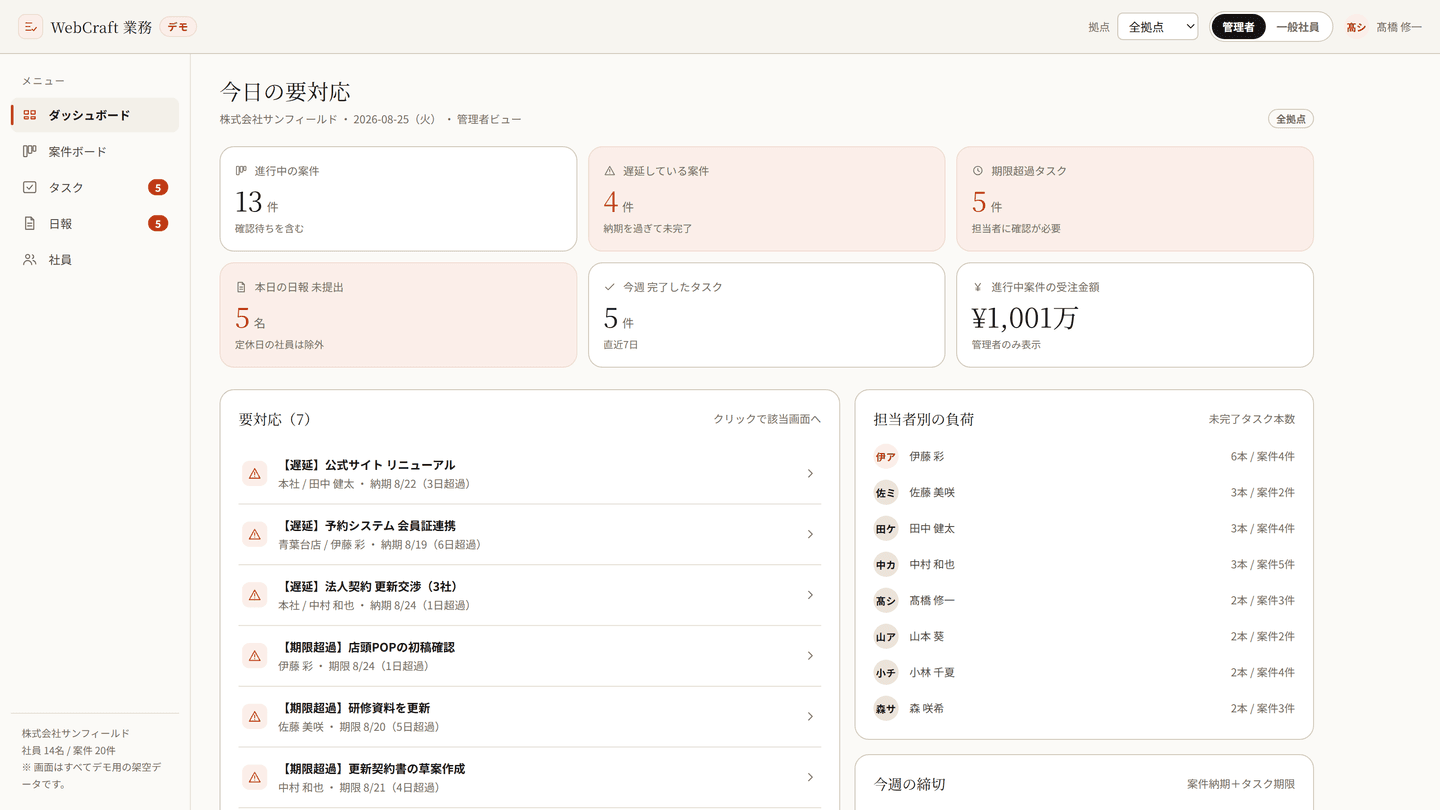The width and height of the screenshot is (1440, 810).
Task: Click the 田ケ avatar for 田中 健太
Action: click(x=886, y=528)
